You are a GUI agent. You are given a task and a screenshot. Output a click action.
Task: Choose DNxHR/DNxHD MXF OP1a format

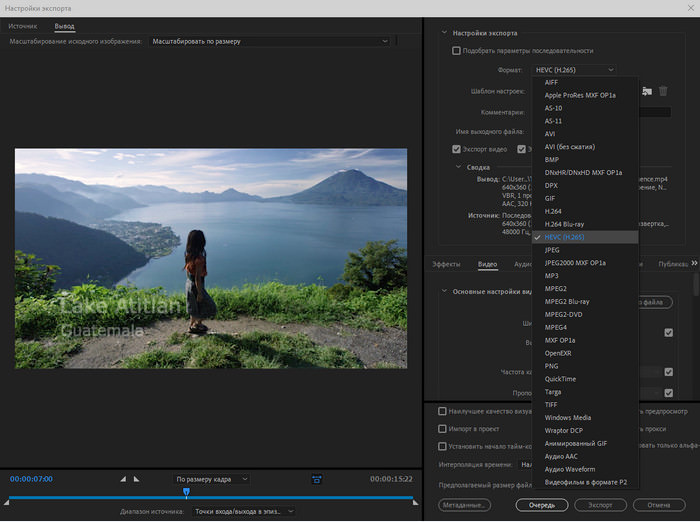tap(585, 172)
